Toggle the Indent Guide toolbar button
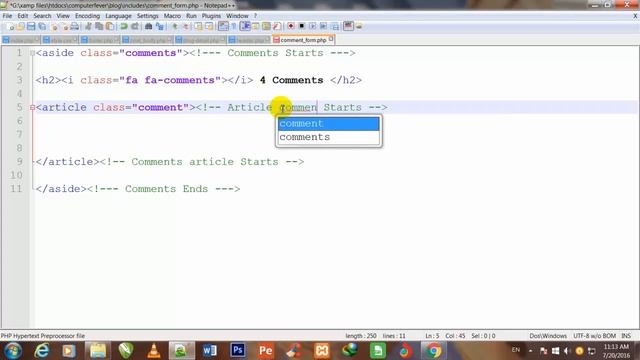Viewport: 640px width, 360px height. click(246, 26)
